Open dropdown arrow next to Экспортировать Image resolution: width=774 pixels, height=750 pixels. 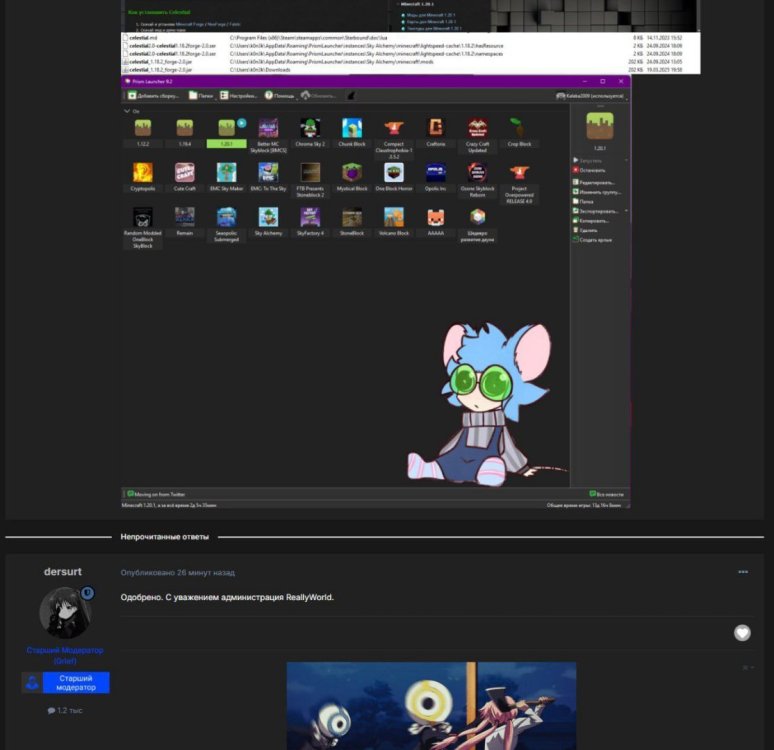click(x=626, y=211)
